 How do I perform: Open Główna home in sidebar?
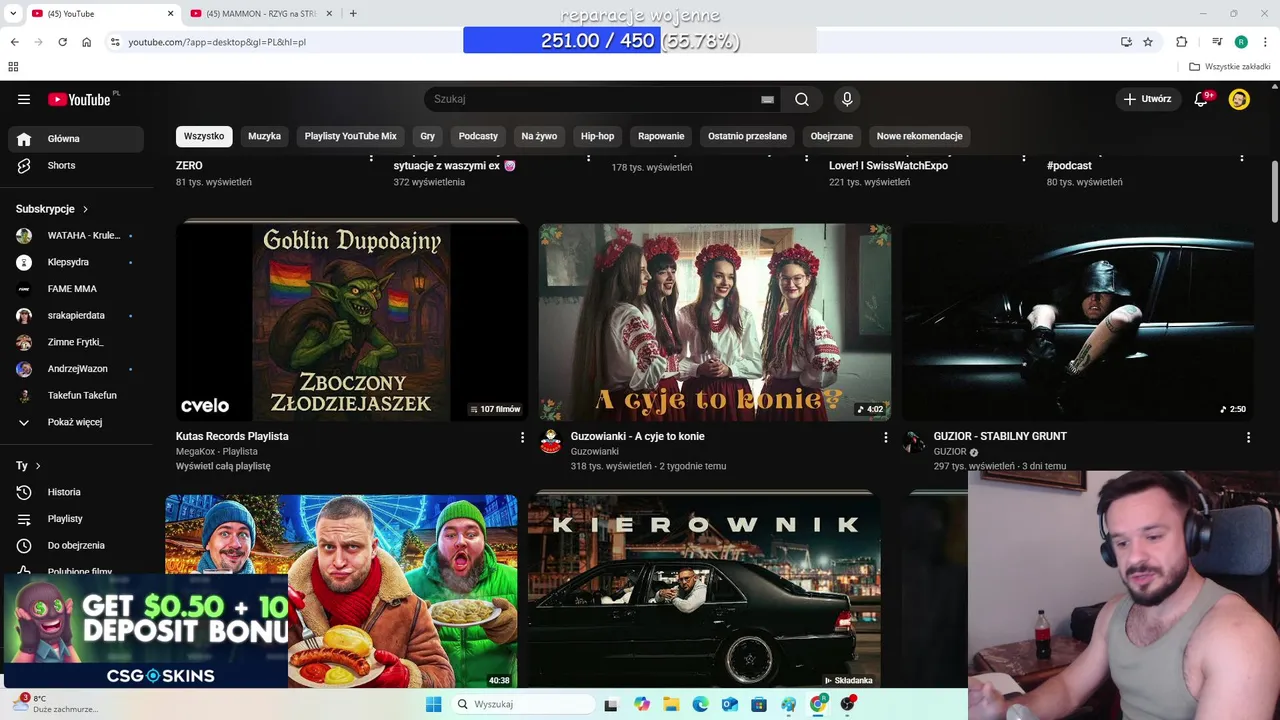pyautogui.click(x=75, y=139)
